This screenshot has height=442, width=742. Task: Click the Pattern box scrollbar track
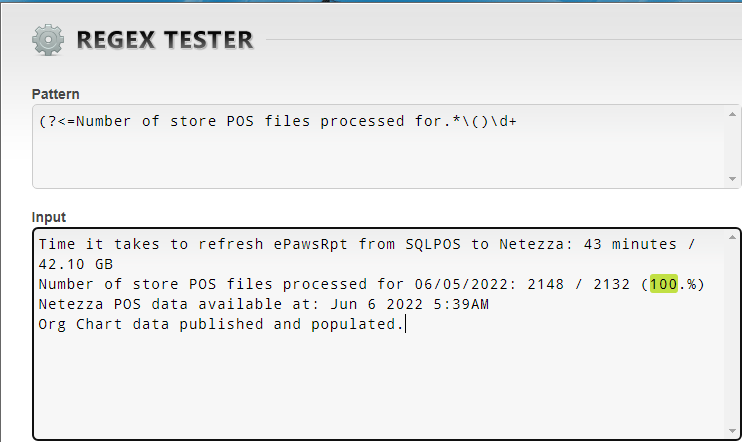coord(729,146)
